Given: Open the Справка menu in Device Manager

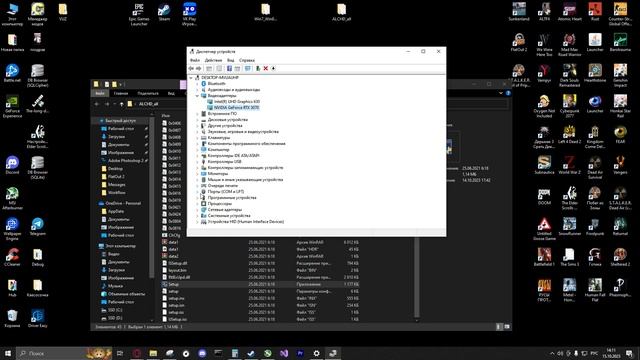Looking at the screenshot, I should tap(247, 60).
